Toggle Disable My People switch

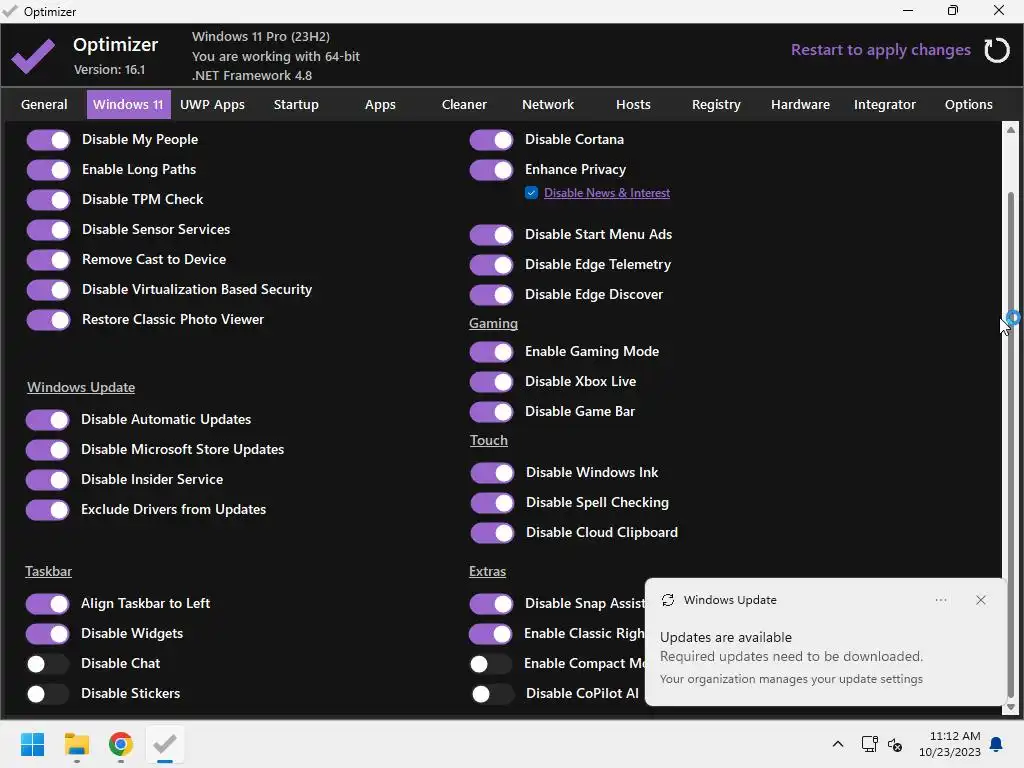pos(48,140)
